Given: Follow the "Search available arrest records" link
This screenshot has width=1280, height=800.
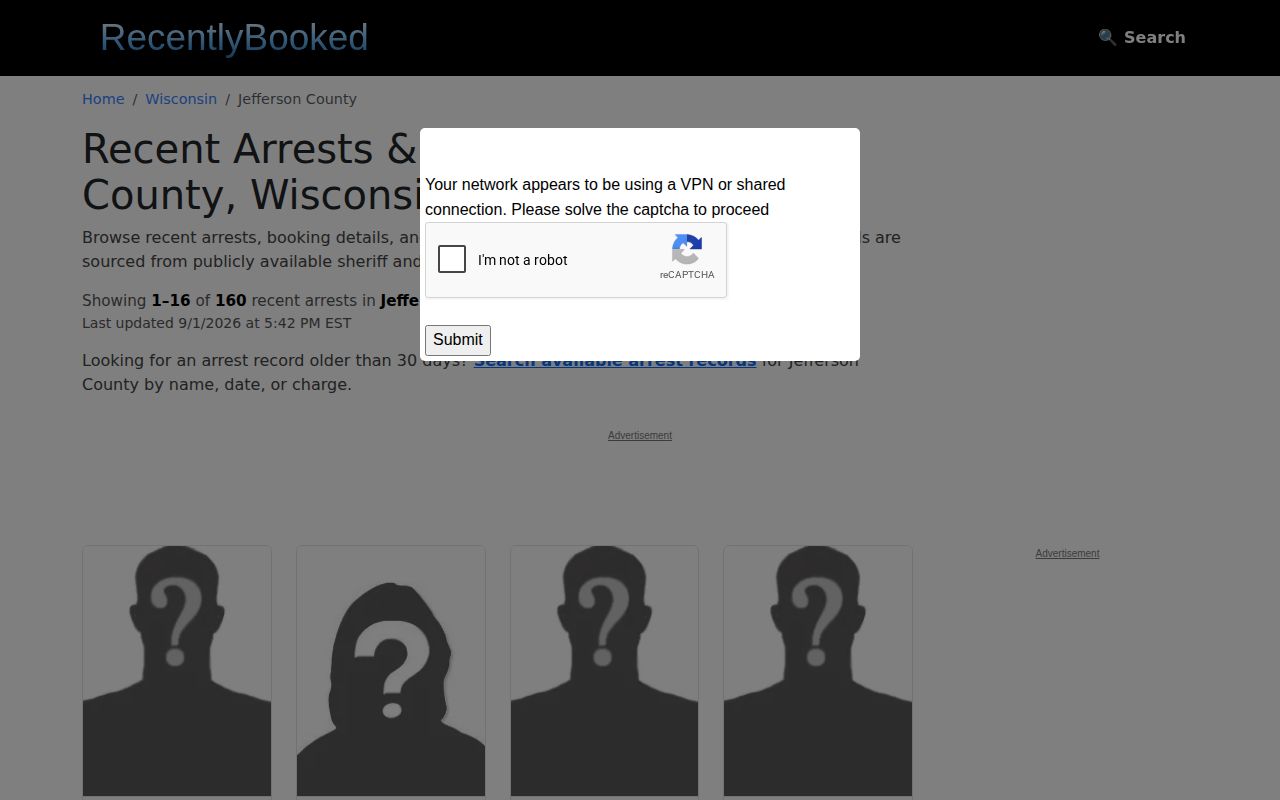Looking at the screenshot, I should pyautogui.click(x=615, y=362).
